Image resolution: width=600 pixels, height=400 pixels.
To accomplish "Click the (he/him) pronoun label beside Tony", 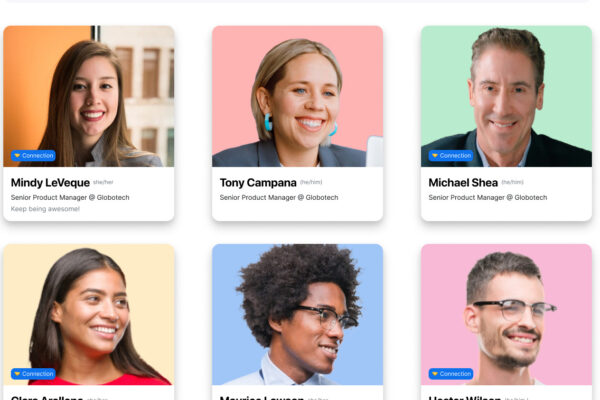I will point(311,182).
